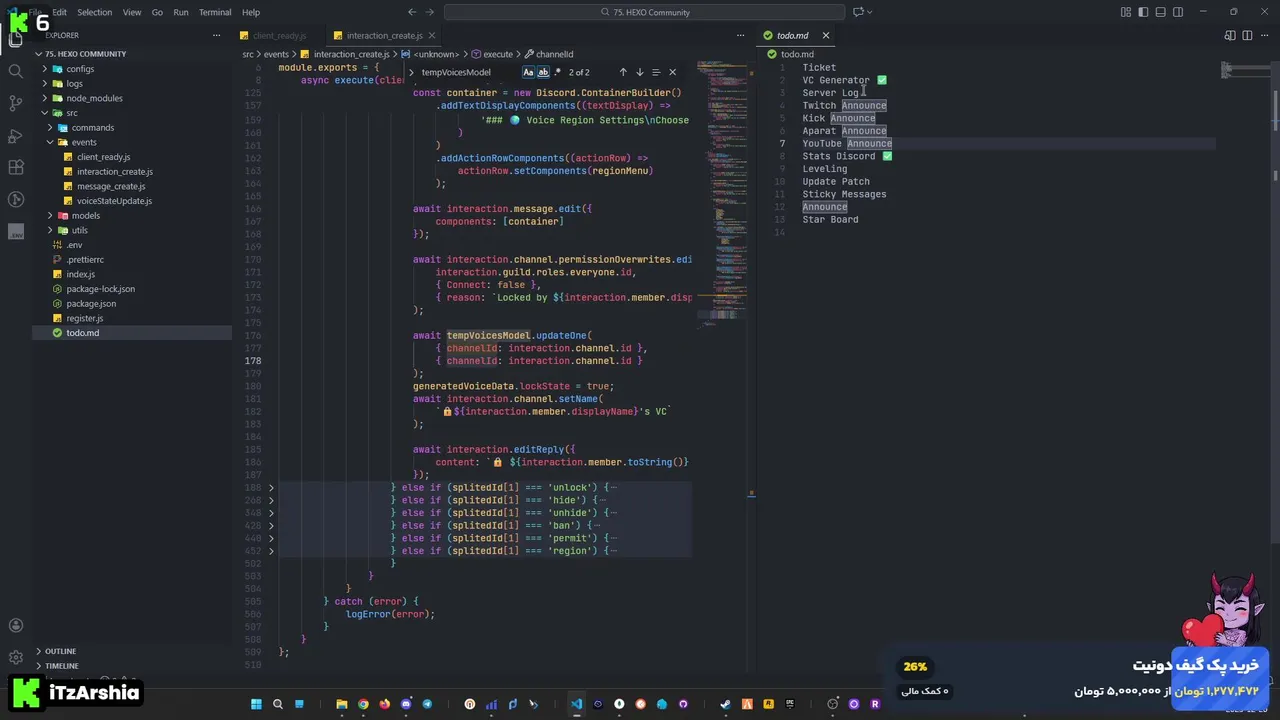Expand the replace field chevron in find widget

point(411,72)
